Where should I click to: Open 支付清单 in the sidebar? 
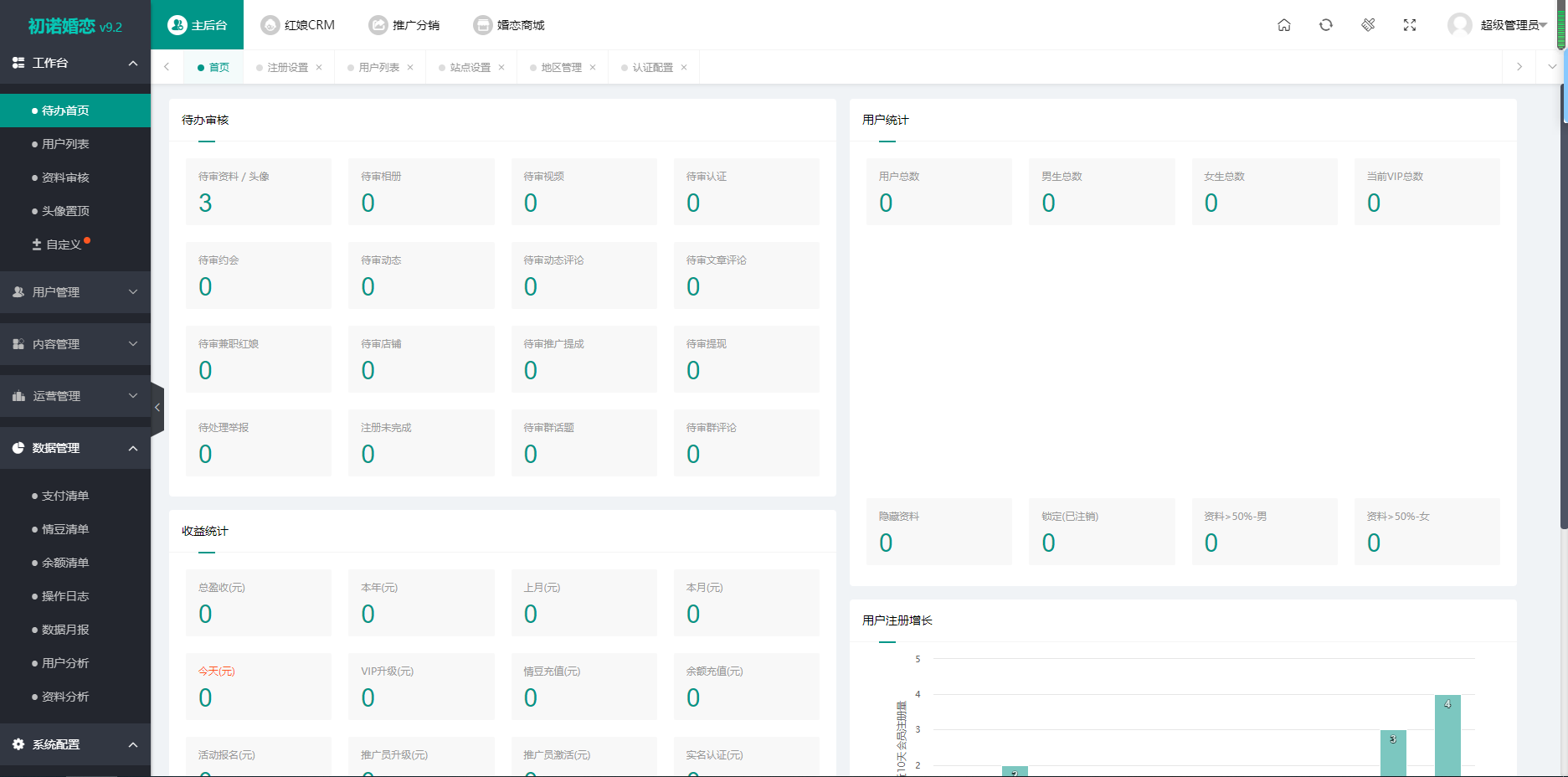pos(65,496)
